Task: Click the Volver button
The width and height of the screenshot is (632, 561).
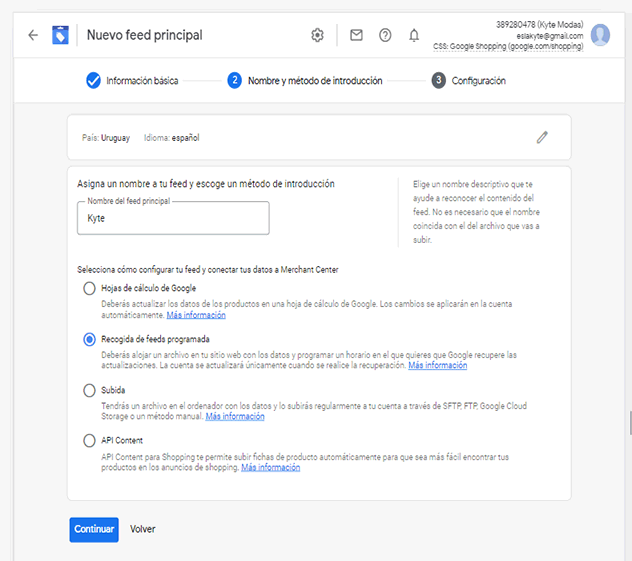Action: point(142,529)
